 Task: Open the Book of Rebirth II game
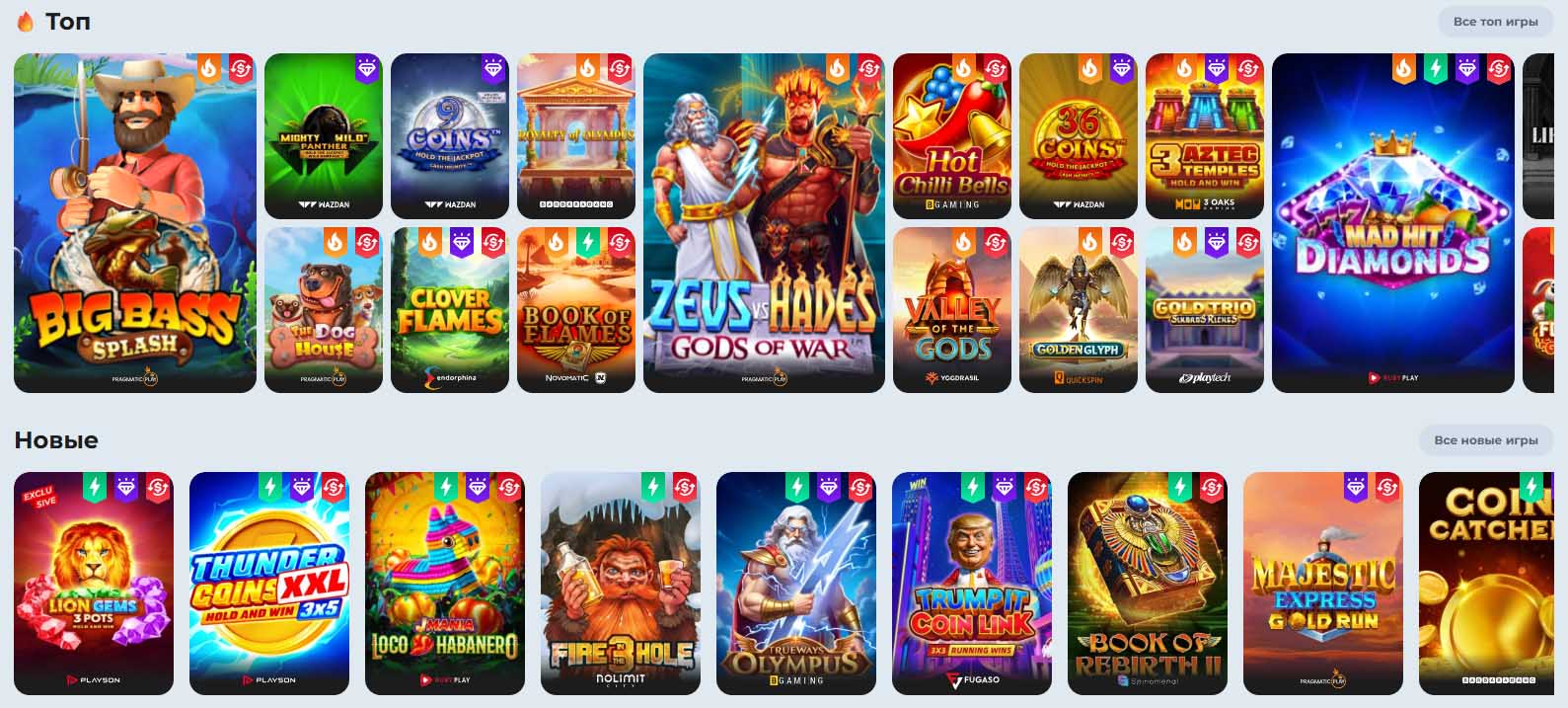click(1148, 584)
